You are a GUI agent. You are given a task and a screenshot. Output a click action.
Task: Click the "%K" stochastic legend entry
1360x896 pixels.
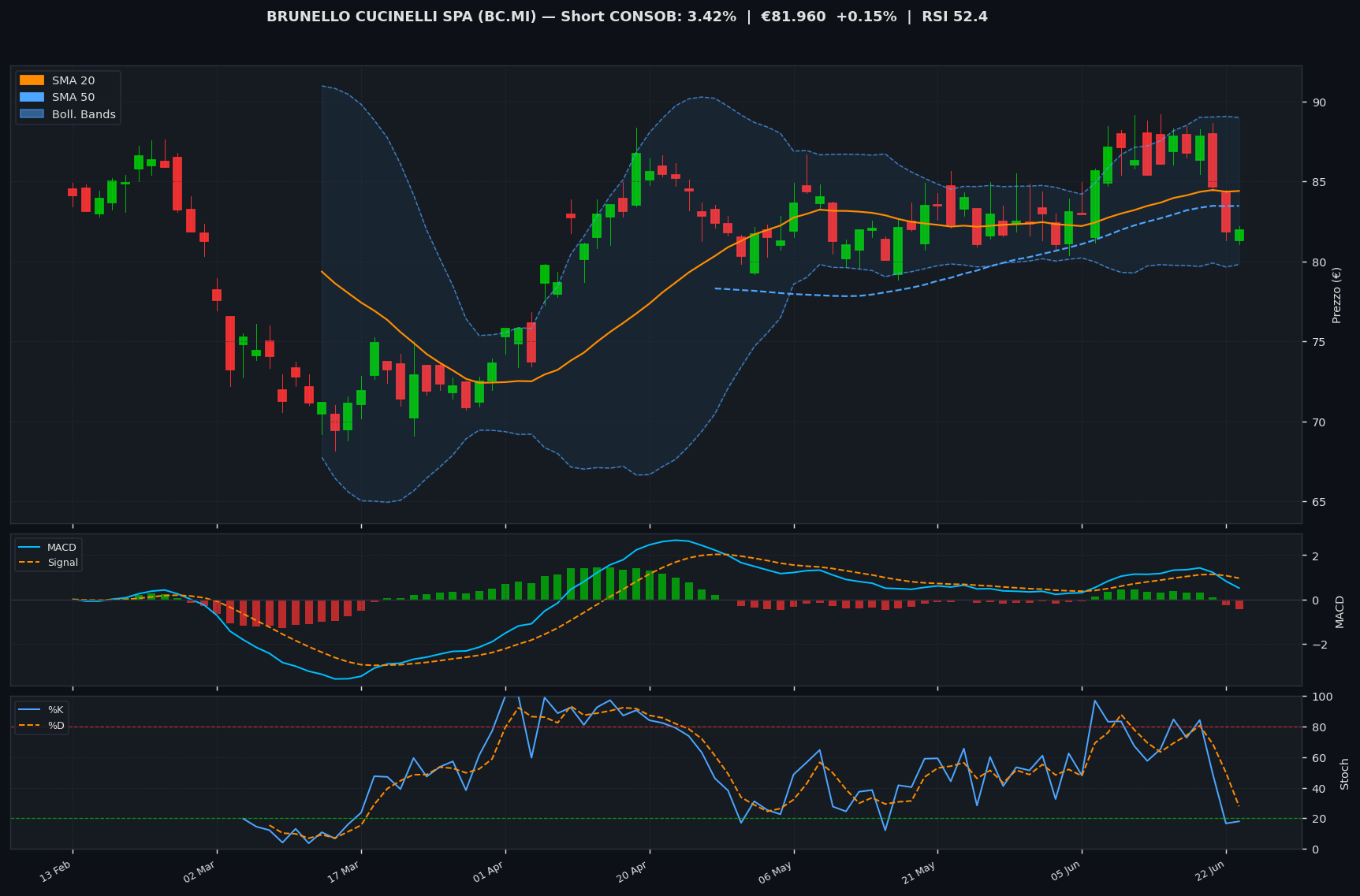tap(55, 710)
